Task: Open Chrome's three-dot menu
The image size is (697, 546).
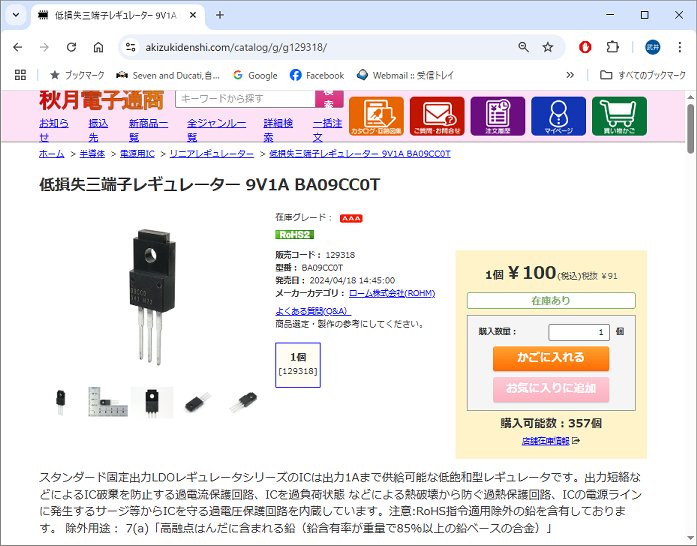Action: [x=679, y=47]
